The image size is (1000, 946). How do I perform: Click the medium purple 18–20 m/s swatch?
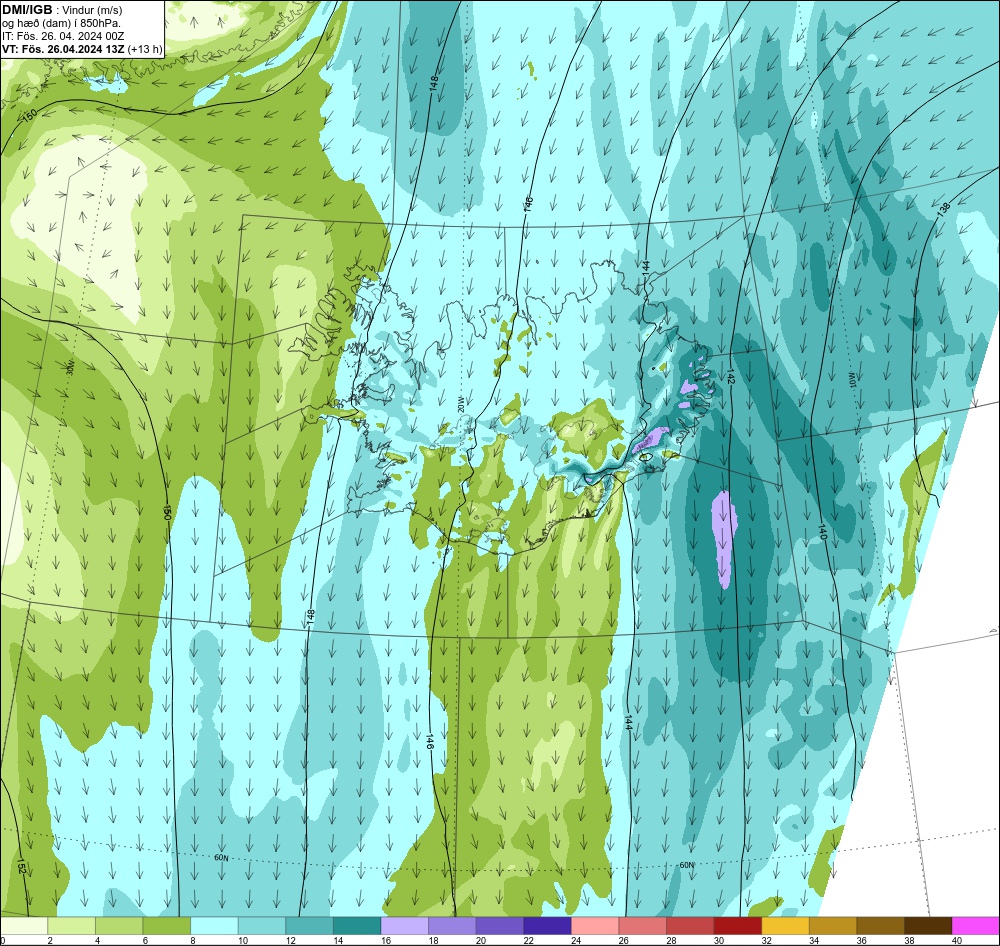point(452,926)
